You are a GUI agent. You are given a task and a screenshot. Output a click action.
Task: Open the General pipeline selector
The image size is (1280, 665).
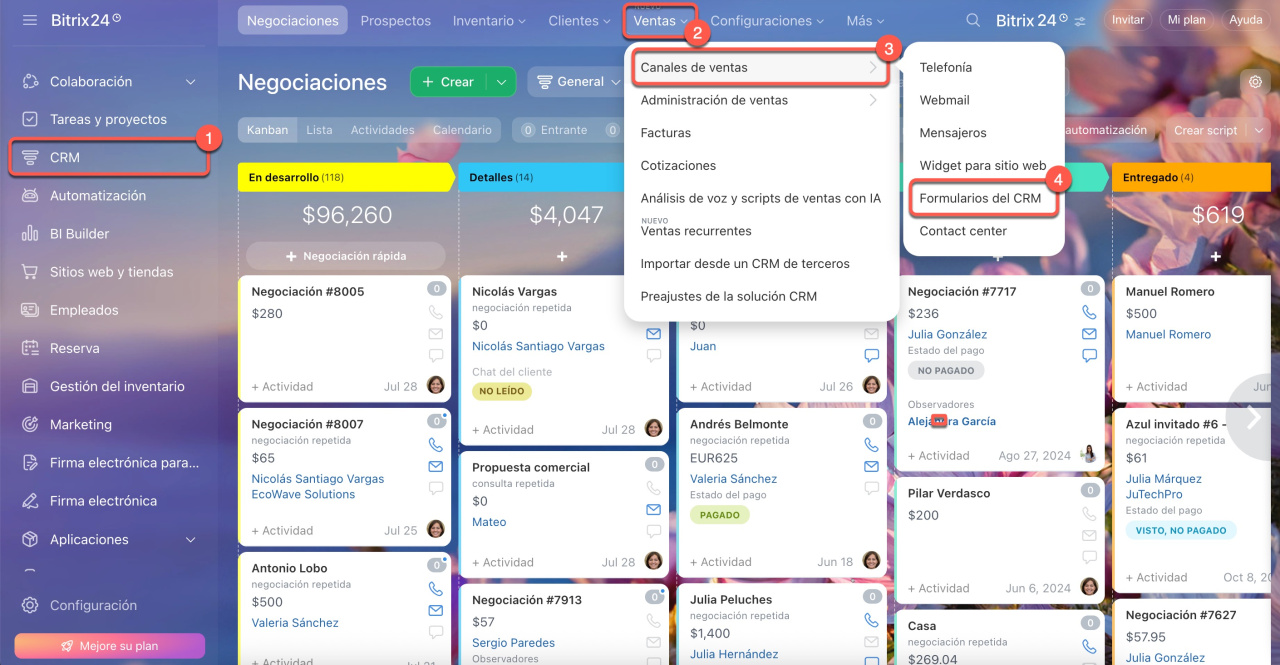click(576, 82)
